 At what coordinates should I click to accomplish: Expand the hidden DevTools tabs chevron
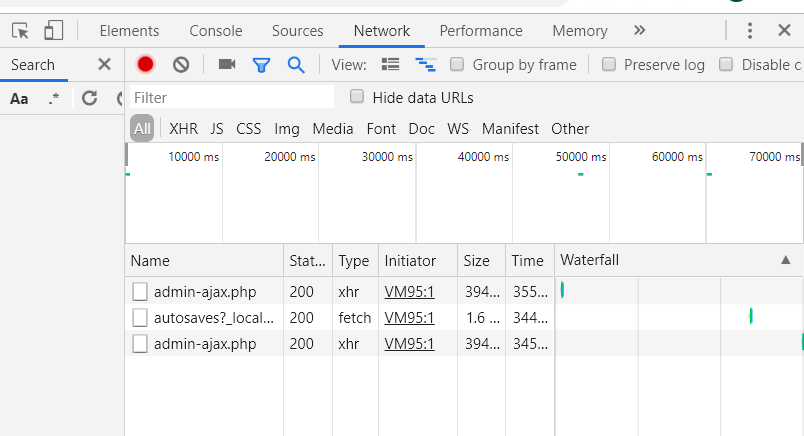pos(640,30)
